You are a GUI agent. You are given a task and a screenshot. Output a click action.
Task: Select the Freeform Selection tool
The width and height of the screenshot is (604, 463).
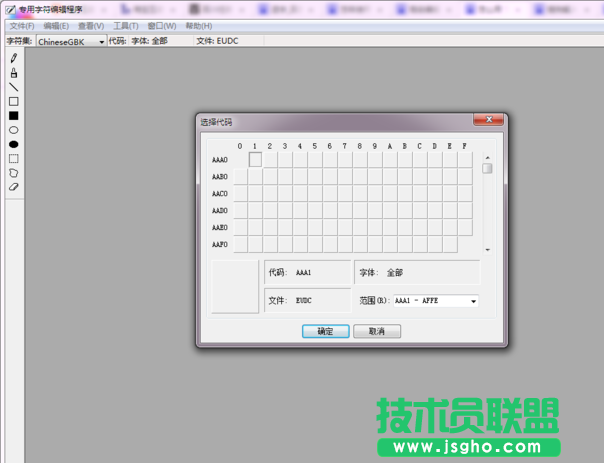tap(14, 173)
